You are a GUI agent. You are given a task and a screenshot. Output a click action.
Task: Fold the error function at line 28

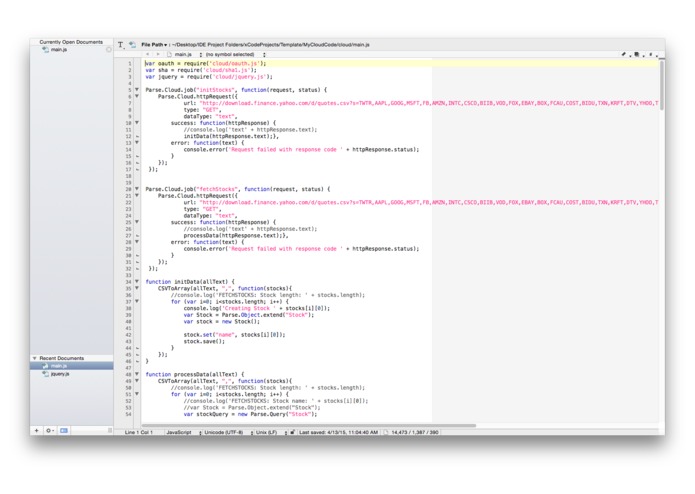pos(137,242)
